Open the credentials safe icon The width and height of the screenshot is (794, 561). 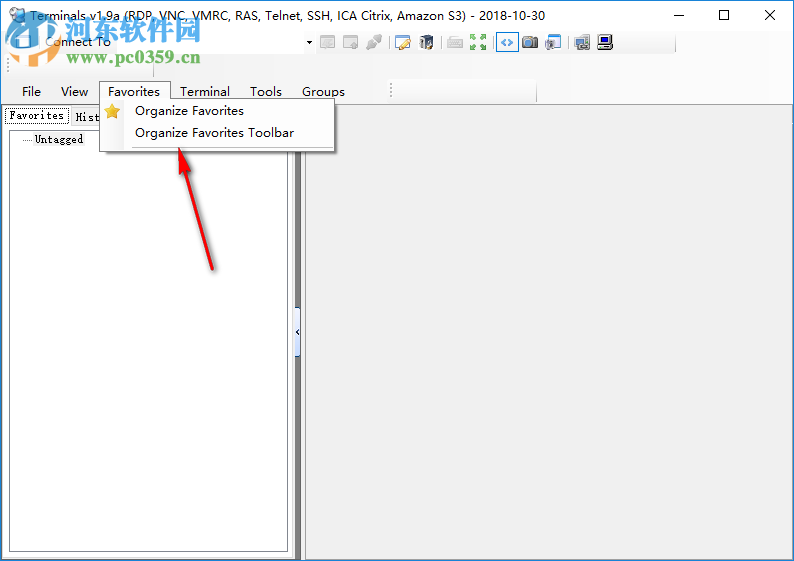click(426, 43)
